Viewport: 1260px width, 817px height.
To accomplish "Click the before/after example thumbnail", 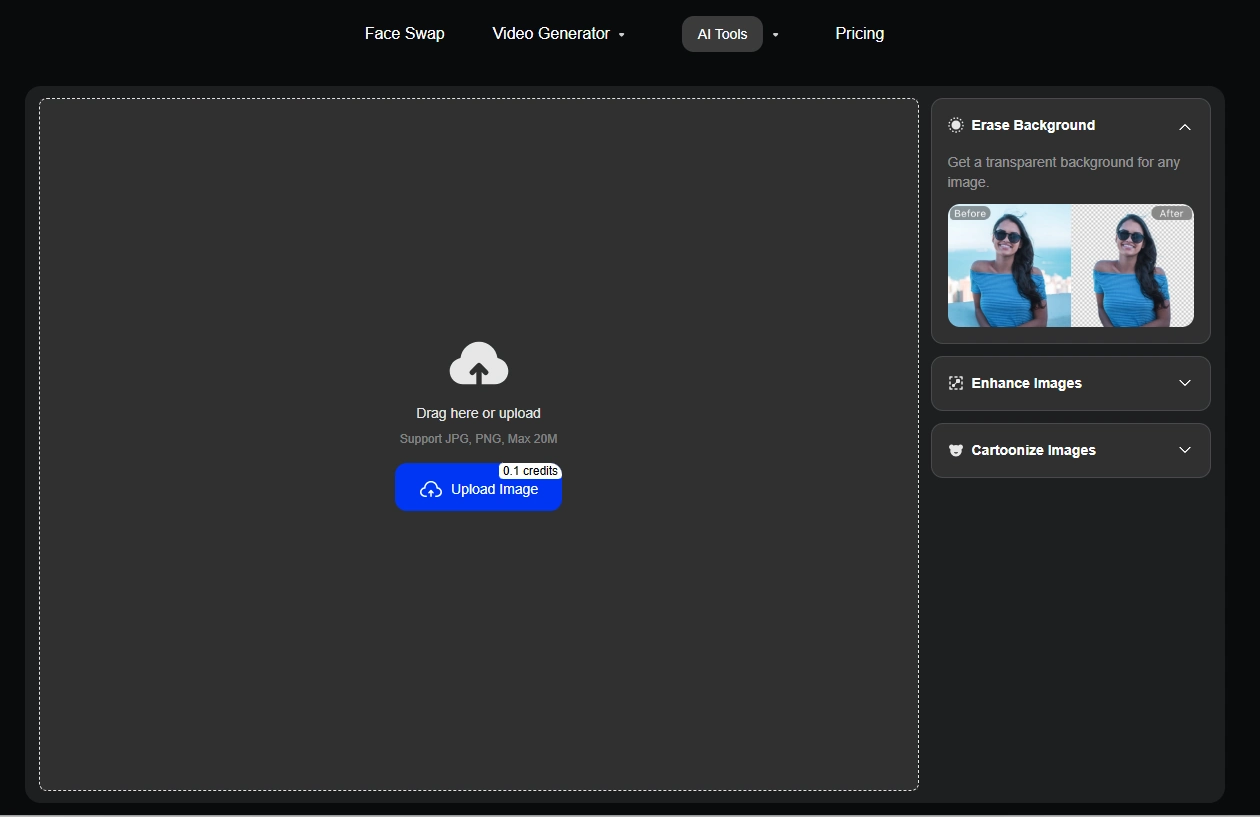I will pos(1070,265).
